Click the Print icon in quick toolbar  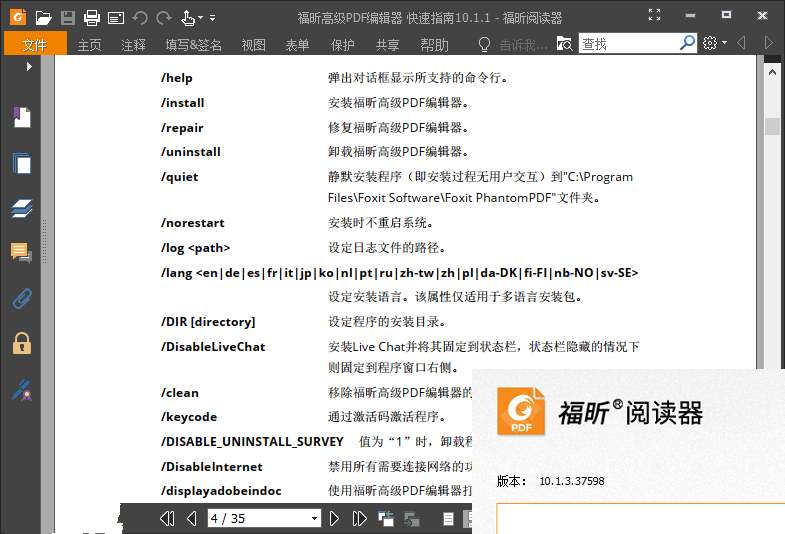(92, 17)
